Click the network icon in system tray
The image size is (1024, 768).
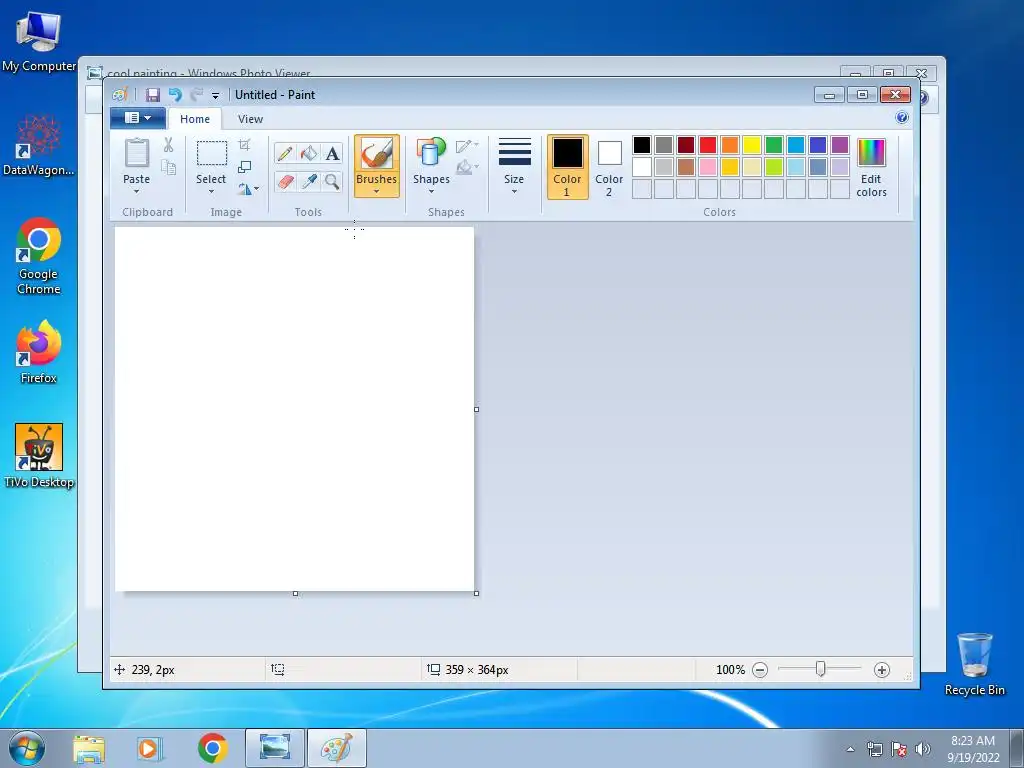pos(874,749)
